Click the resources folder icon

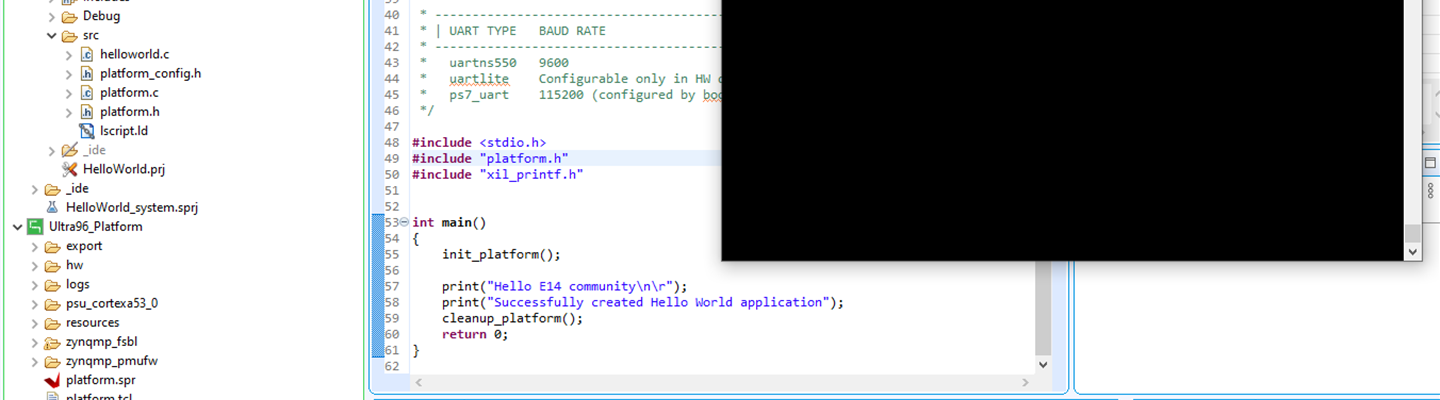52,322
